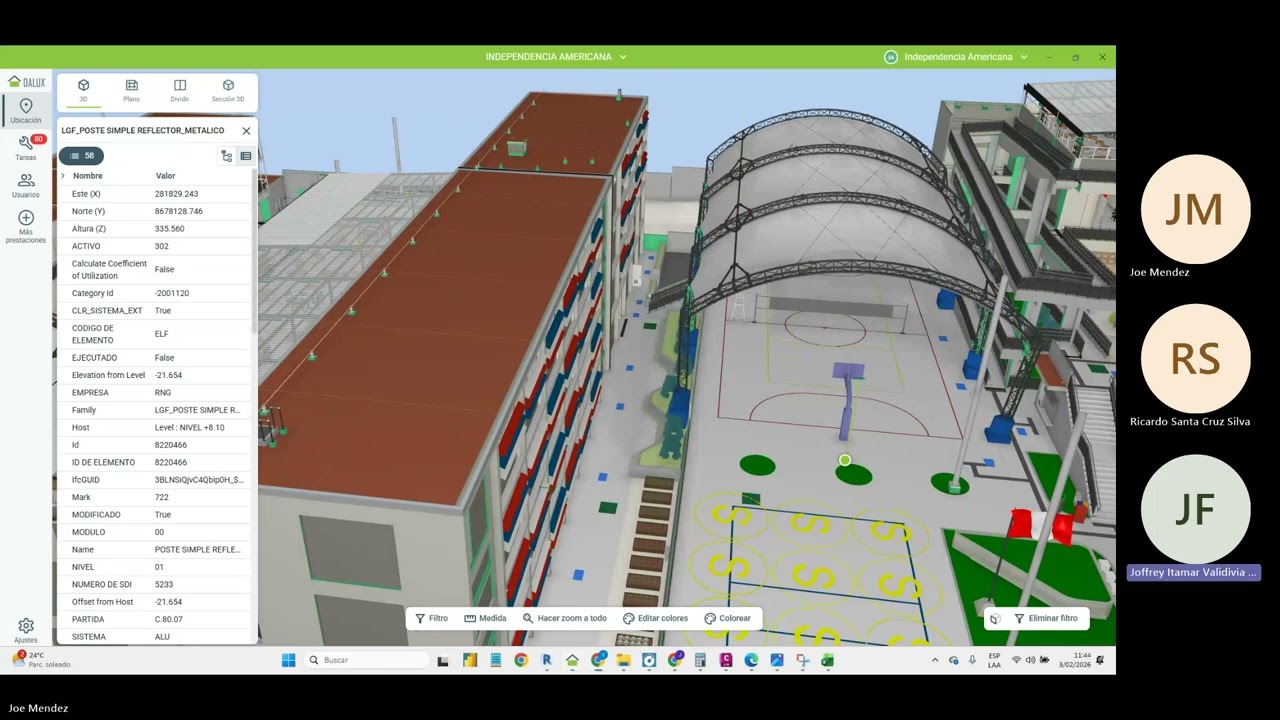The height and width of the screenshot is (720, 1280).
Task: Show hidden system tray icons
Action: coord(935,660)
